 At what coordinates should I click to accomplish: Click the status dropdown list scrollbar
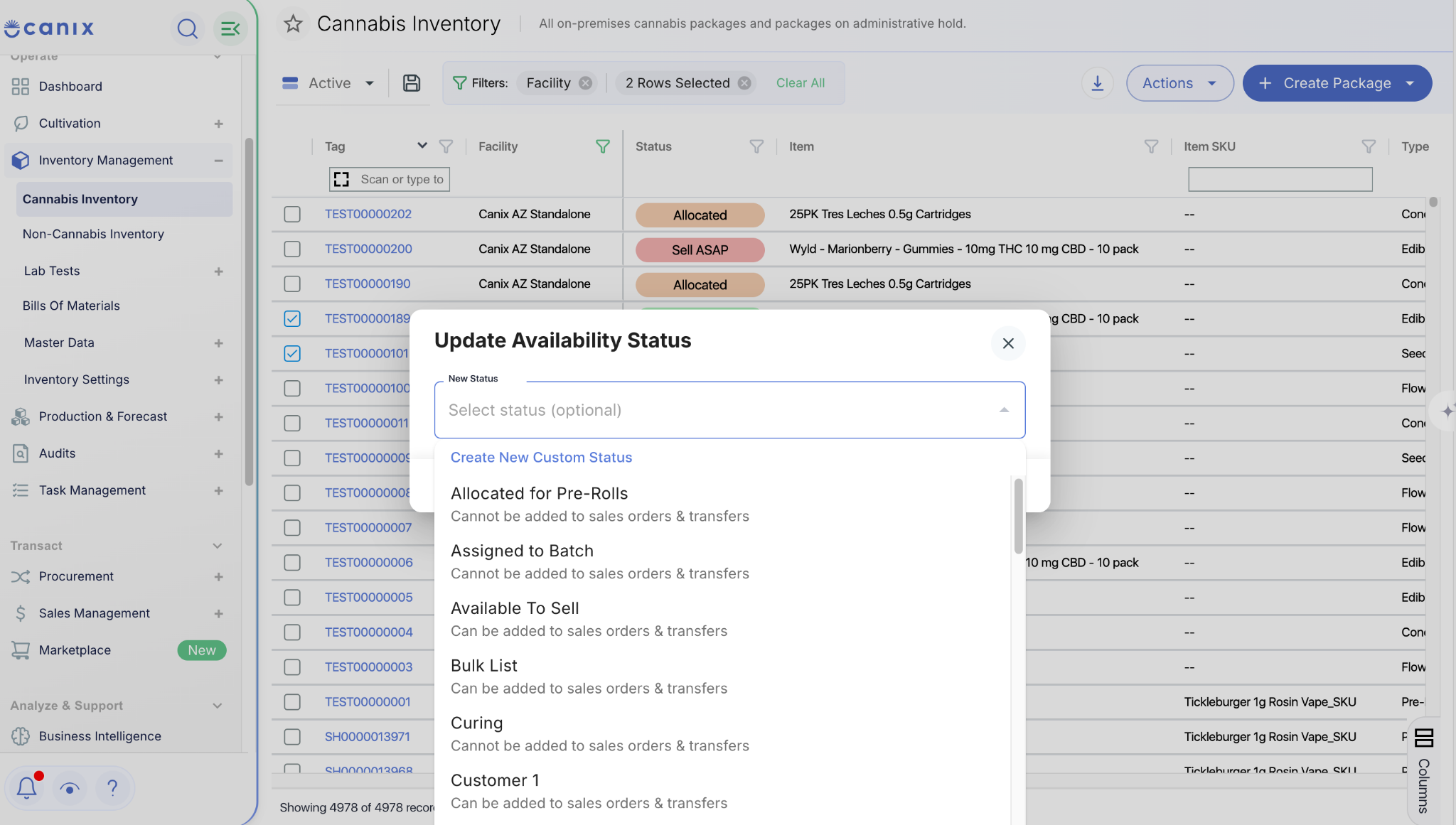pyautogui.click(x=1018, y=516)
